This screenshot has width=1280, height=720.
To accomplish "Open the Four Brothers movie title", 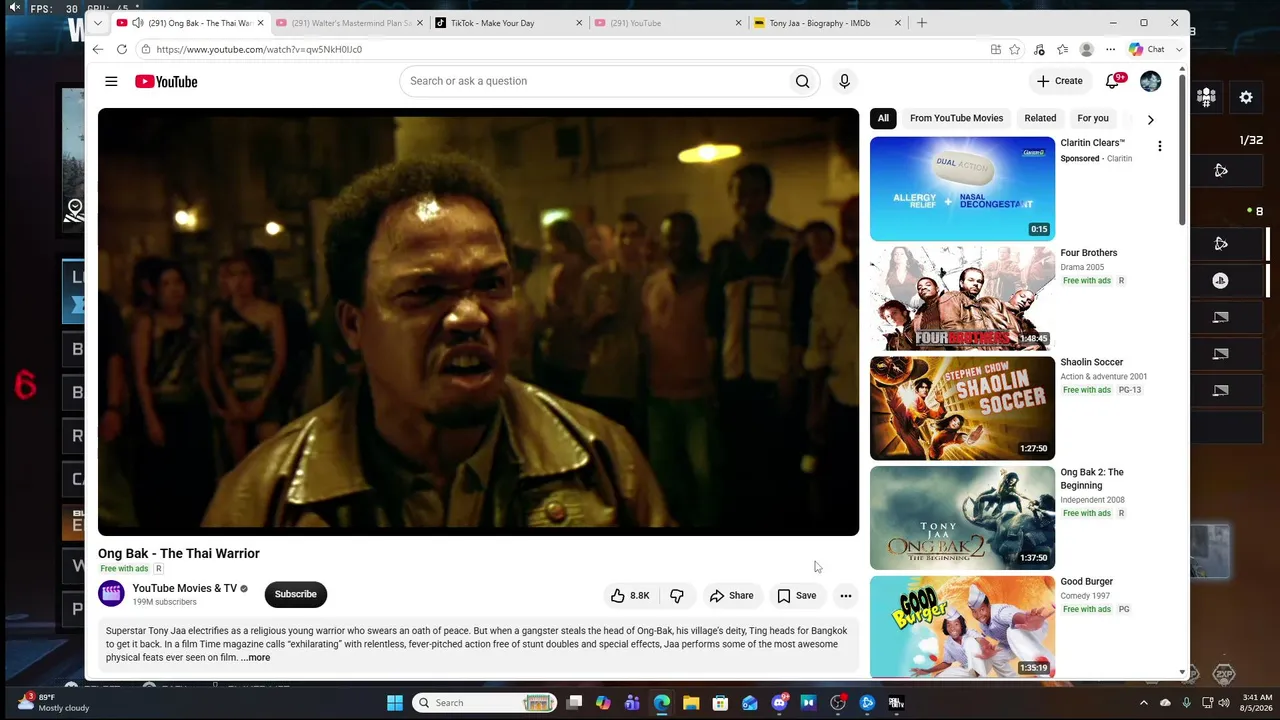I will [1088, 253].
